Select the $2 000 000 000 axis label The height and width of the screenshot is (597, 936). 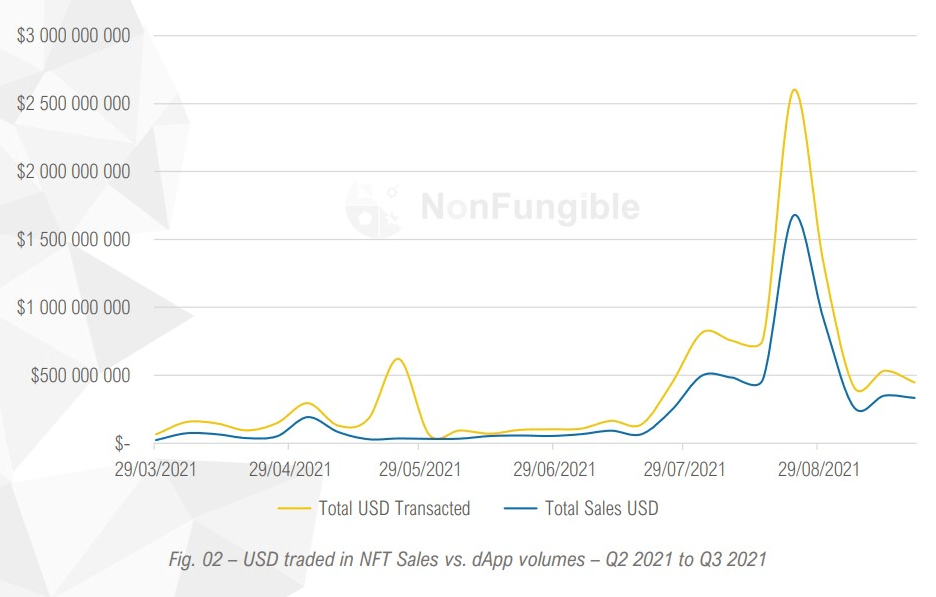(74, 172)
